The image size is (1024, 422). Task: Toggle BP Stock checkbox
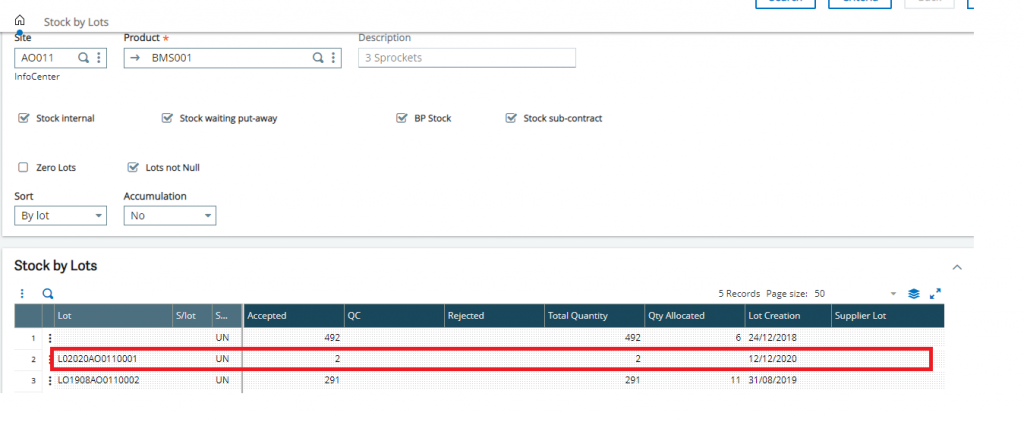(x=402, y=118)
